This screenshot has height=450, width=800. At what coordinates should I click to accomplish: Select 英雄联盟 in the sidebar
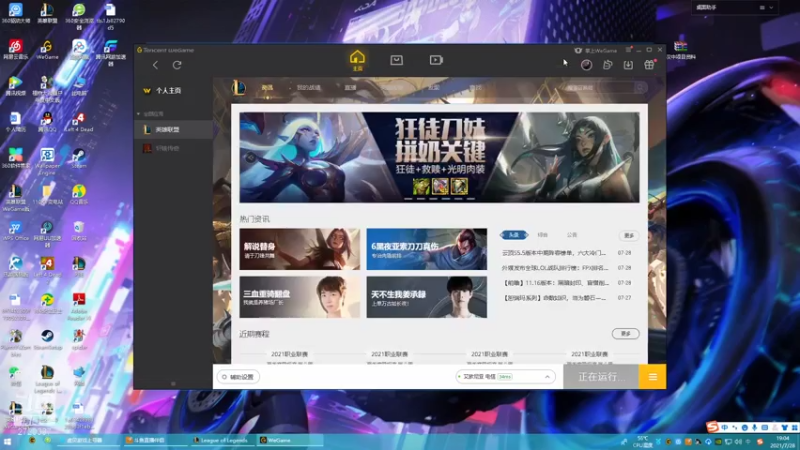coord(173,130)
